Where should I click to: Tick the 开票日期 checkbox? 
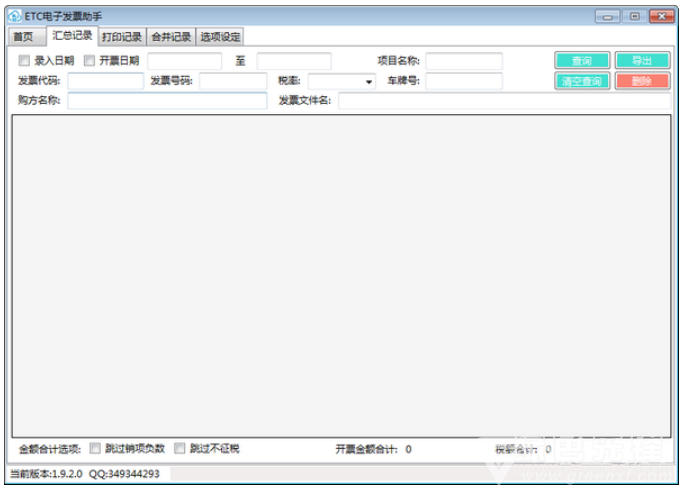point(89,60)
